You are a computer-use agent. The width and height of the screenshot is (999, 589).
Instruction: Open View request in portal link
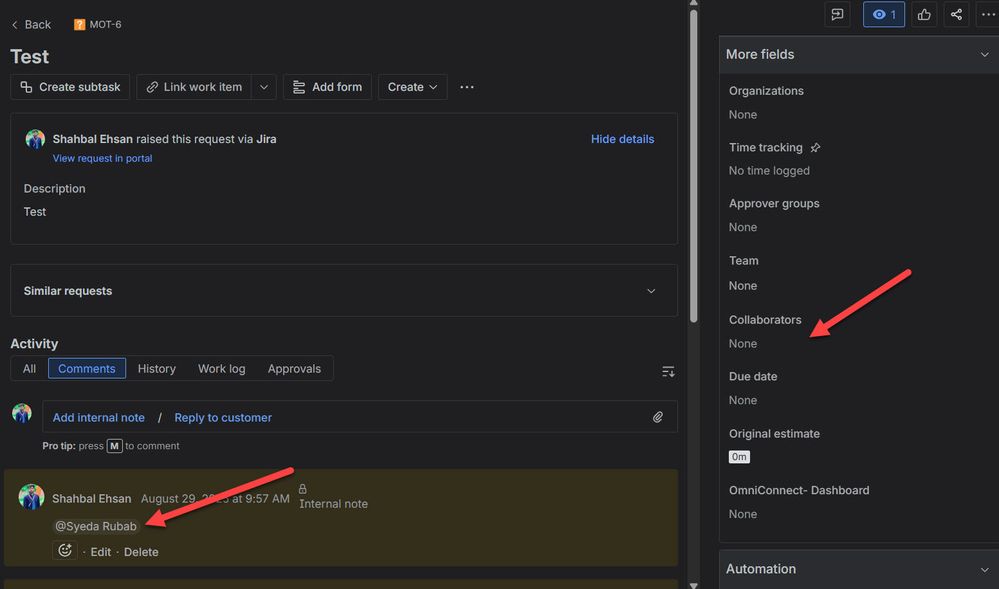pyautogui.click(x=102, y=158)
